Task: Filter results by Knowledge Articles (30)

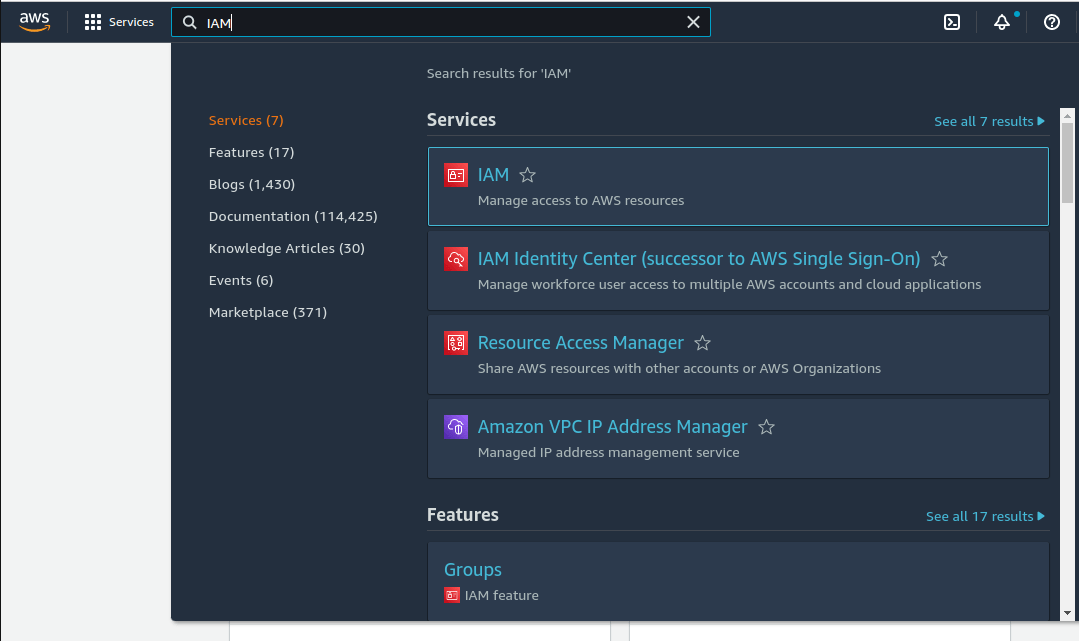Action: click(x=286, y=249)
